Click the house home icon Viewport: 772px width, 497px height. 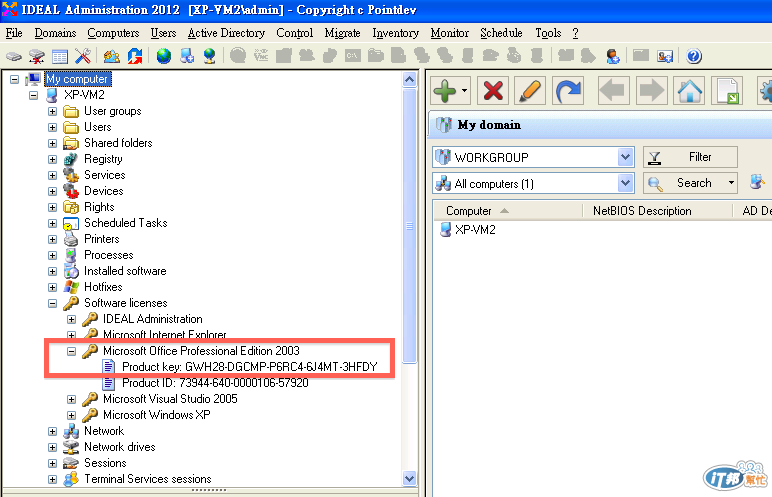690,91
